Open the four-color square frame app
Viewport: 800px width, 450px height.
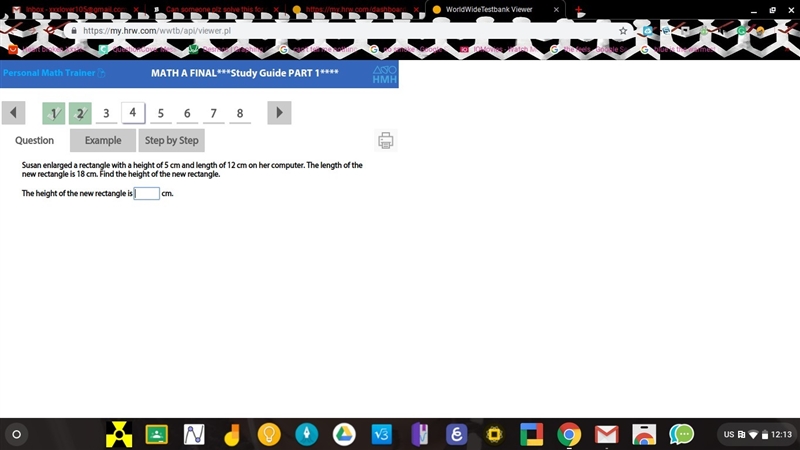coord(532,435)
